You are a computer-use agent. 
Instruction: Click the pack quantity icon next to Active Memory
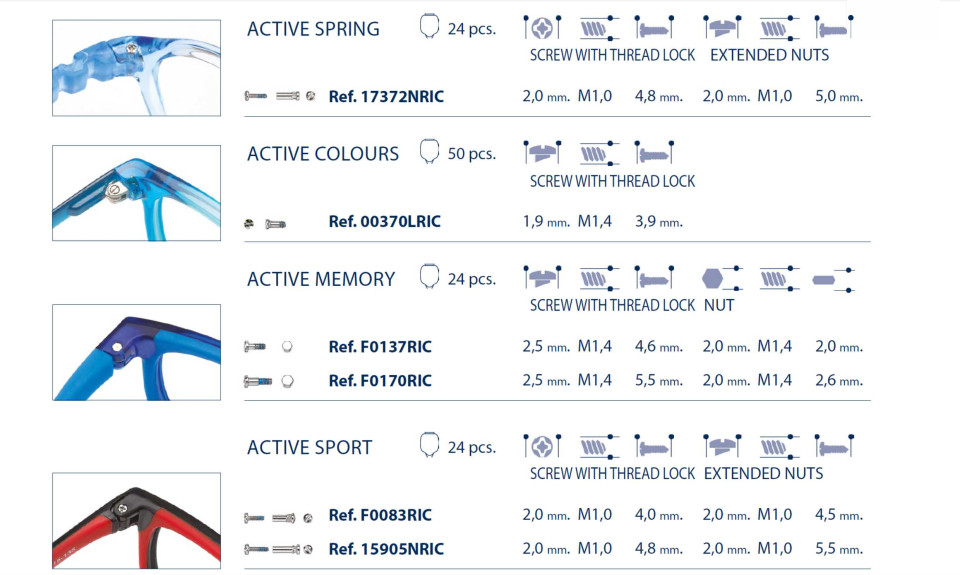pyautogui.click(x=430, y=277)
